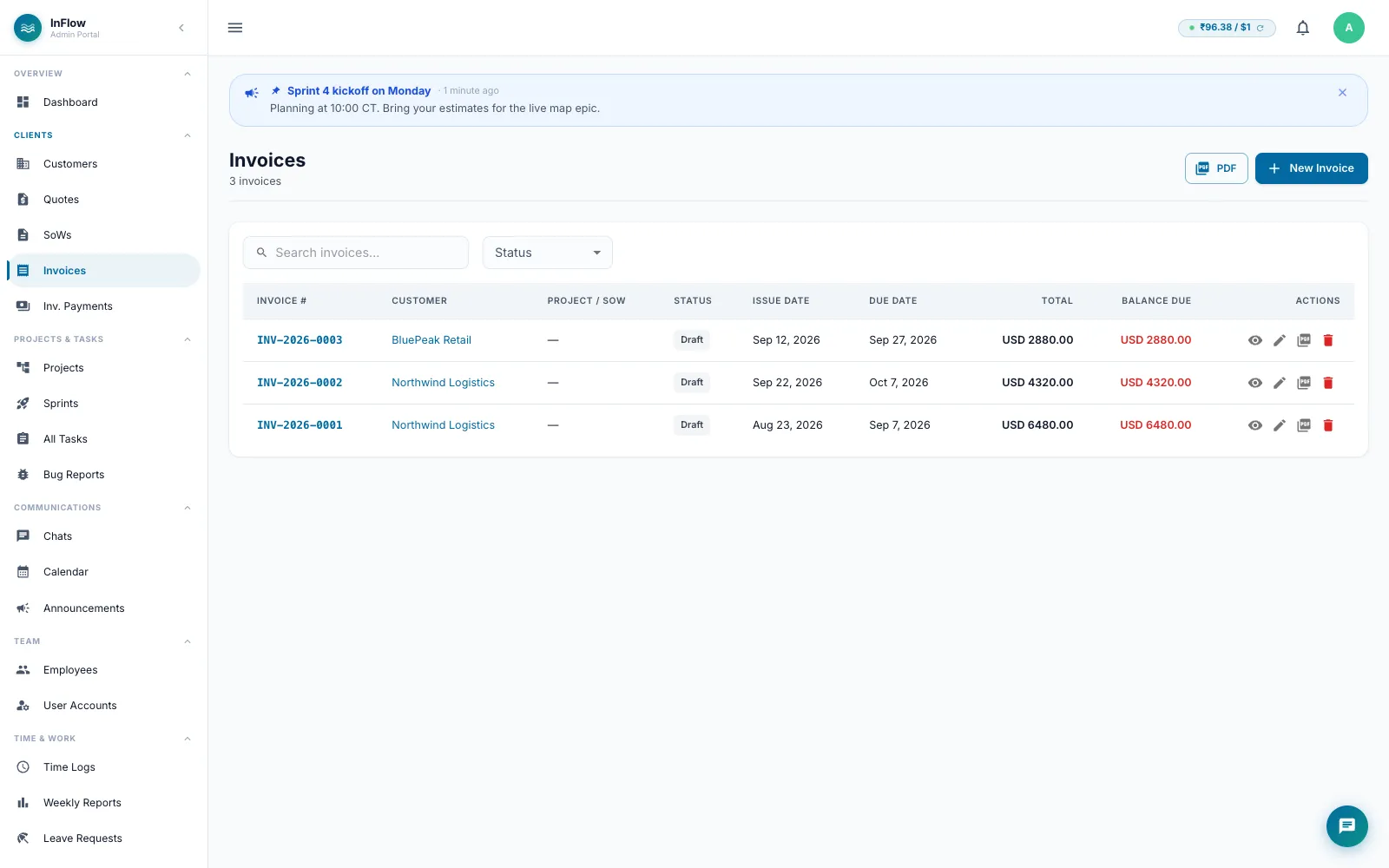The image size is (1389, 868).
Task: View invoice INV-2026-0002 via eye icon
Action: point(1255,383)
